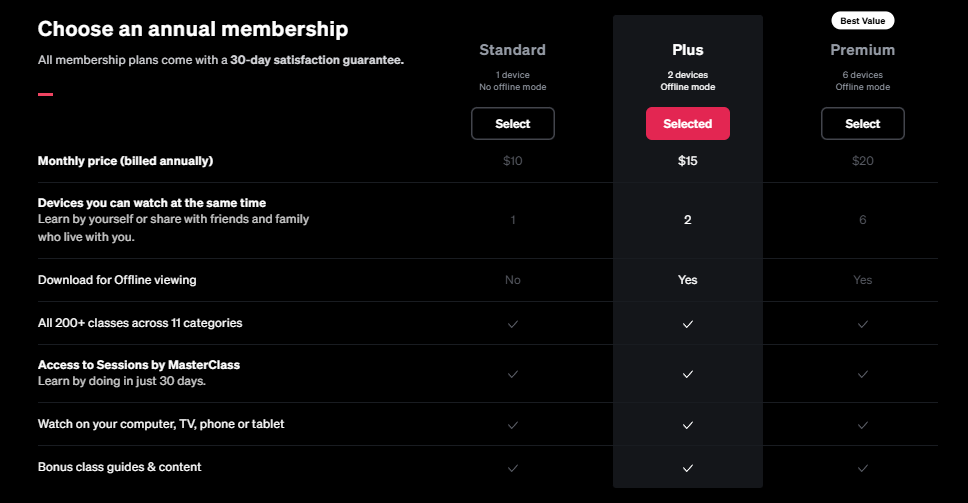The width and height of the screenshot is (968, 503).
Task: Click the red accent line below the guarantee text
Action: (x=45, y=95)
